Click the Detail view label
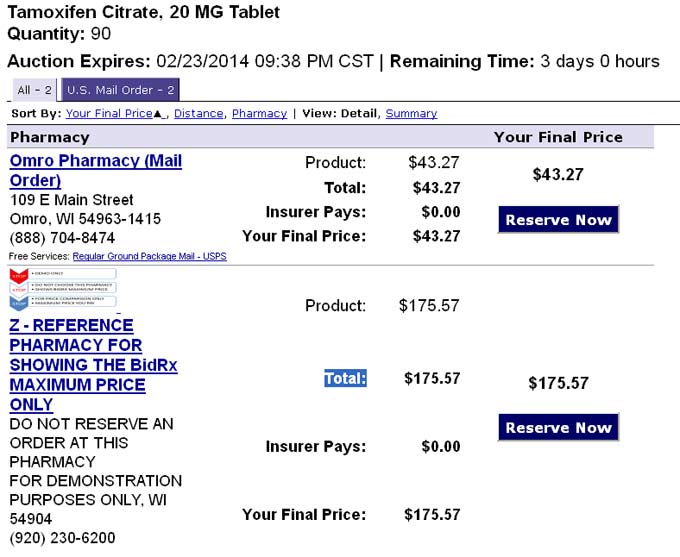This screenshot has width=680, height=557. coord(359,113)
